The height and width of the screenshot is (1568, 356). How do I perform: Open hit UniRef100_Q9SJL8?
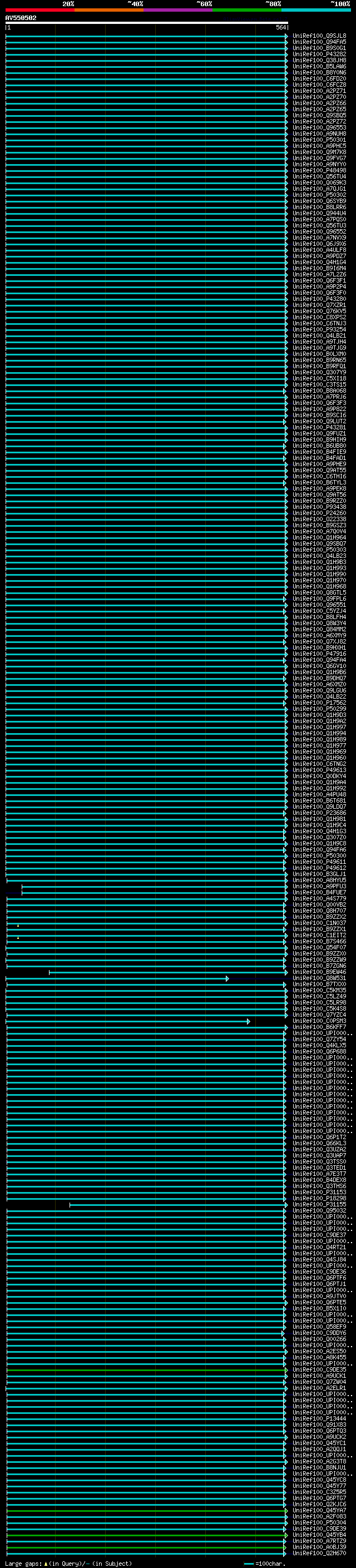click(319, 36)
